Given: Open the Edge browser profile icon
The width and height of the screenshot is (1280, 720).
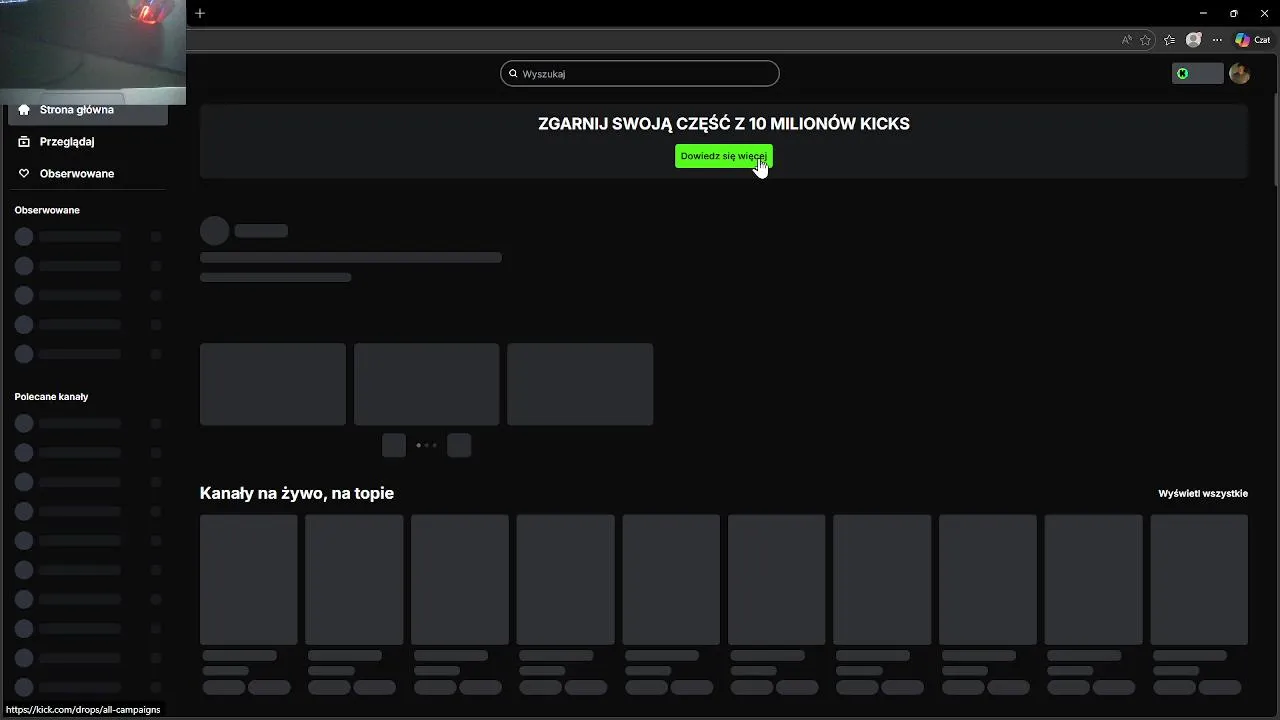Looking at the screenshot, I should [x=1193, y=40].
